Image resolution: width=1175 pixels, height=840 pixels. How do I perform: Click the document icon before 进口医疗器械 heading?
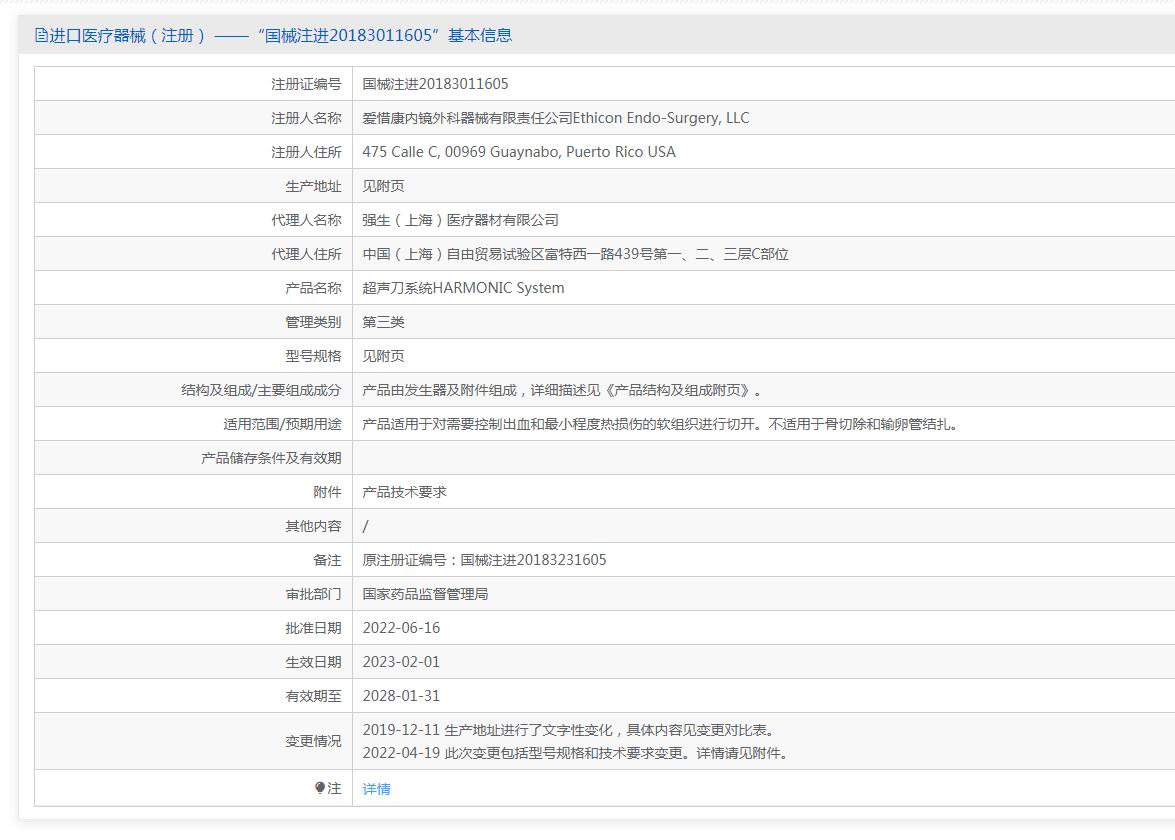(41, 35)
